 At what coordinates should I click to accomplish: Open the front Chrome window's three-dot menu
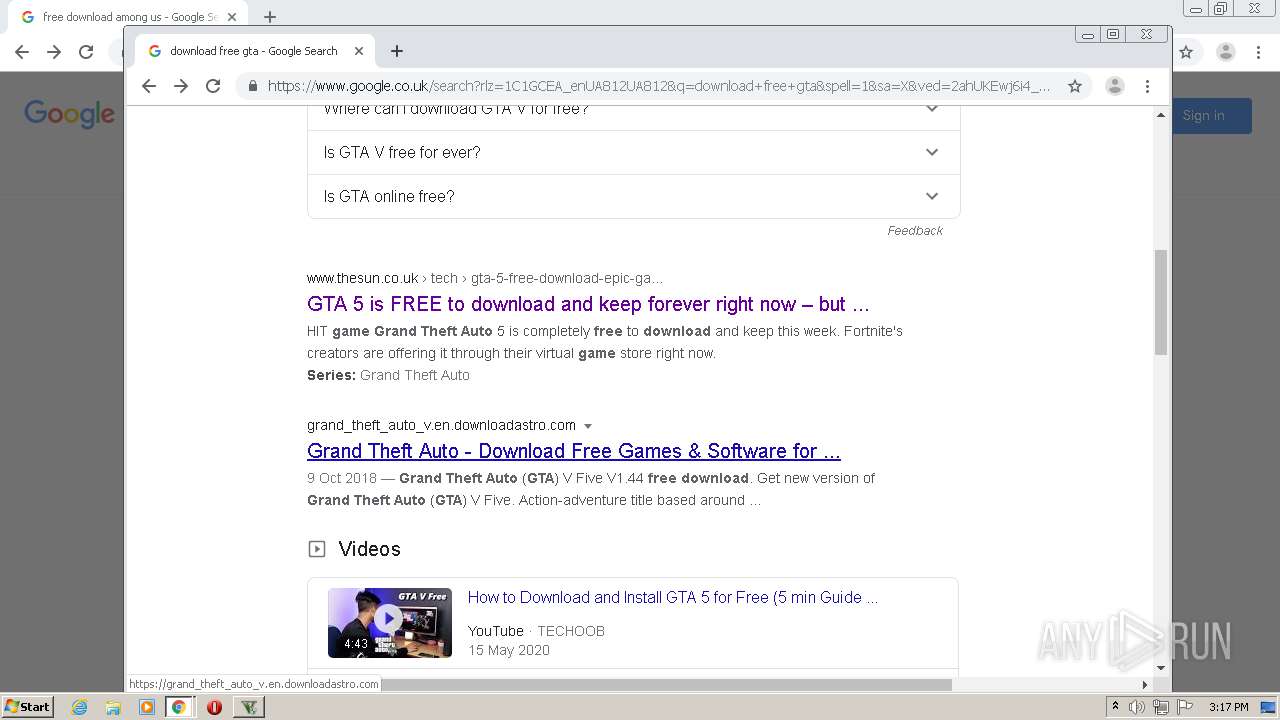1148,86
